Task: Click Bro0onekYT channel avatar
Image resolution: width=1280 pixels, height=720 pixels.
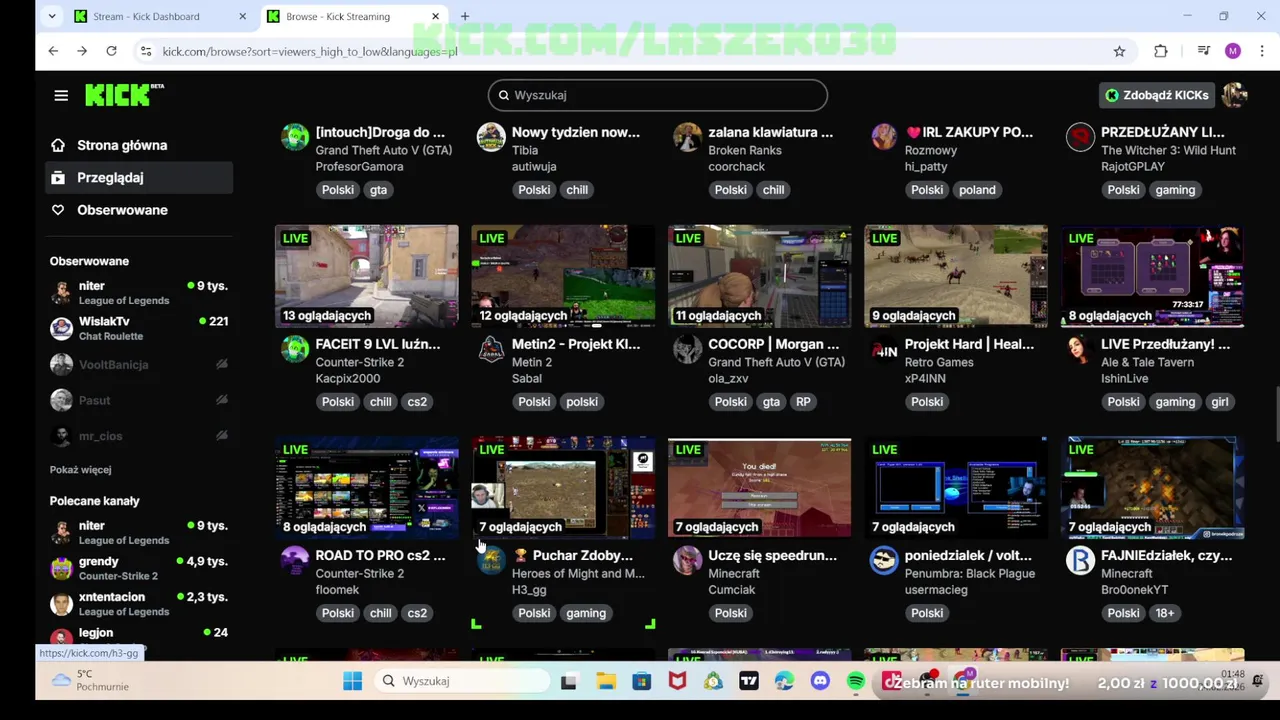Action: coord(1080,560)
